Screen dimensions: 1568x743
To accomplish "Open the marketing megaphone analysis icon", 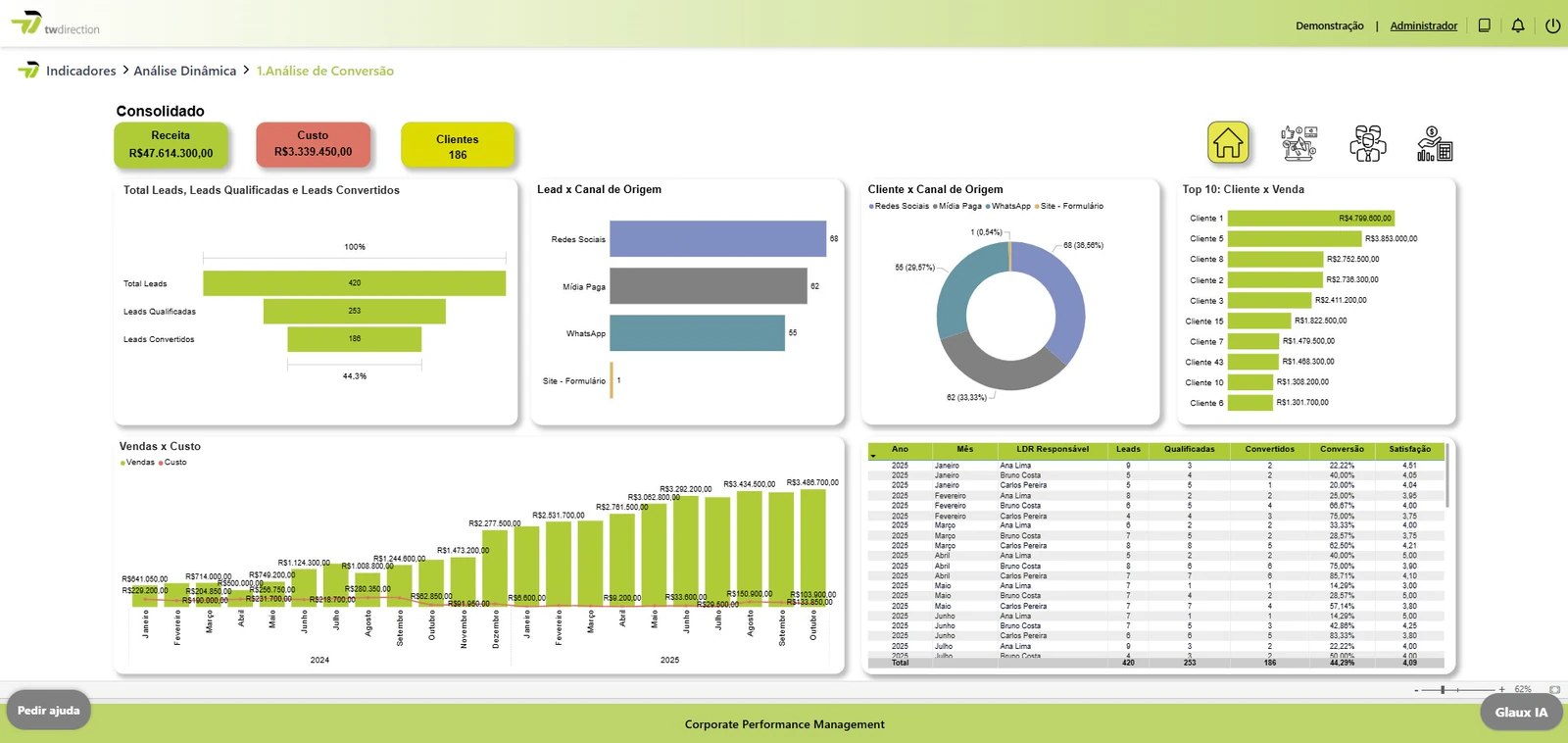I will [x=1298, y=143].
